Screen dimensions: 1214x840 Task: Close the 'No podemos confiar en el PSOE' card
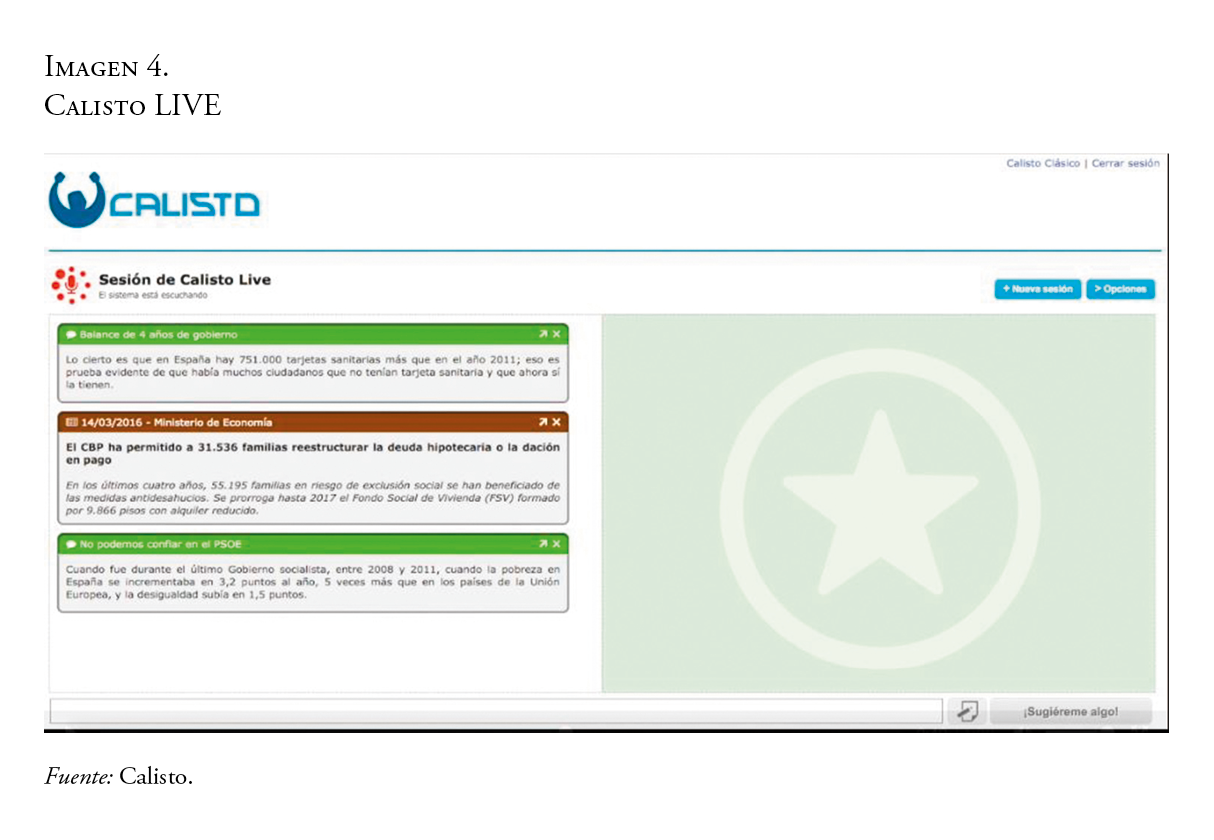[557, 544]
